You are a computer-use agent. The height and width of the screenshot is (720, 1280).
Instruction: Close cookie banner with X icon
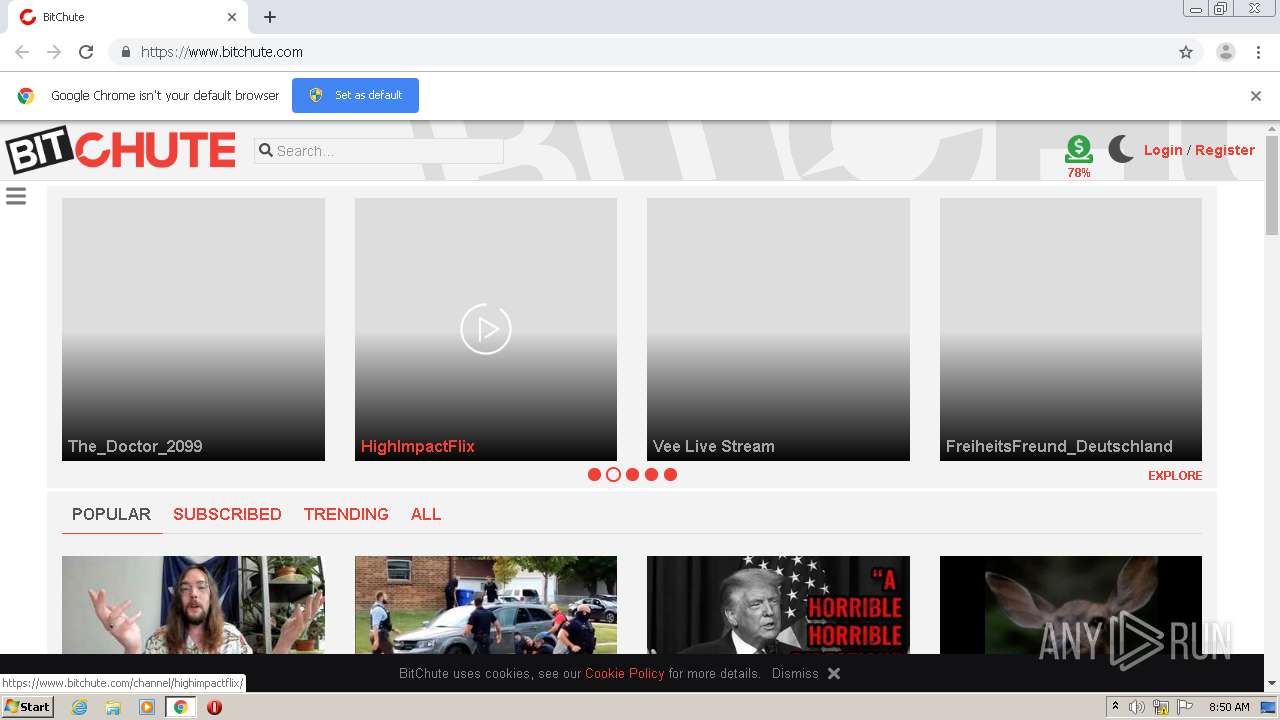pyautogui.click(x=834, y=673)
